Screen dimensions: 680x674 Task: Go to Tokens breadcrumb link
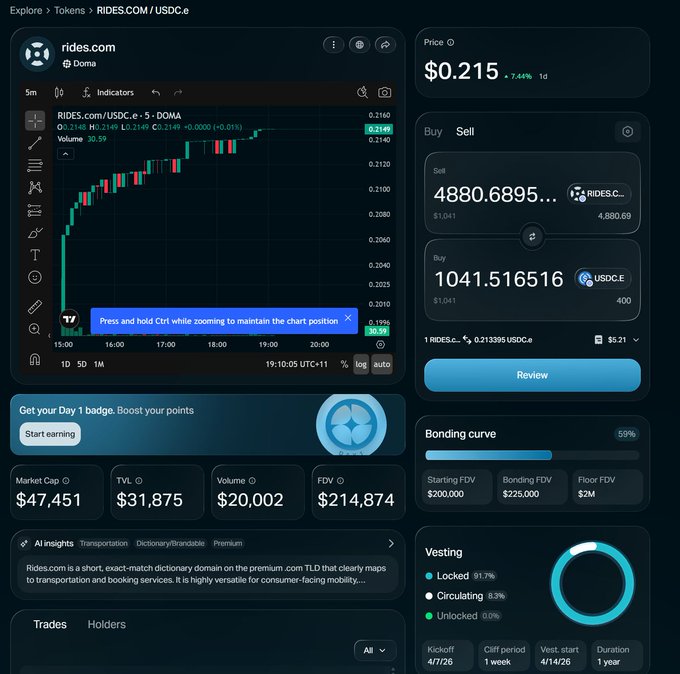(69, 10)
